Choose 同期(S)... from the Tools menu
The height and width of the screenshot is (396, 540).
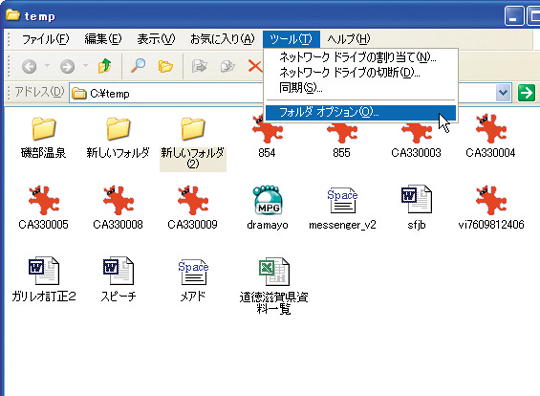coord(361,88)
